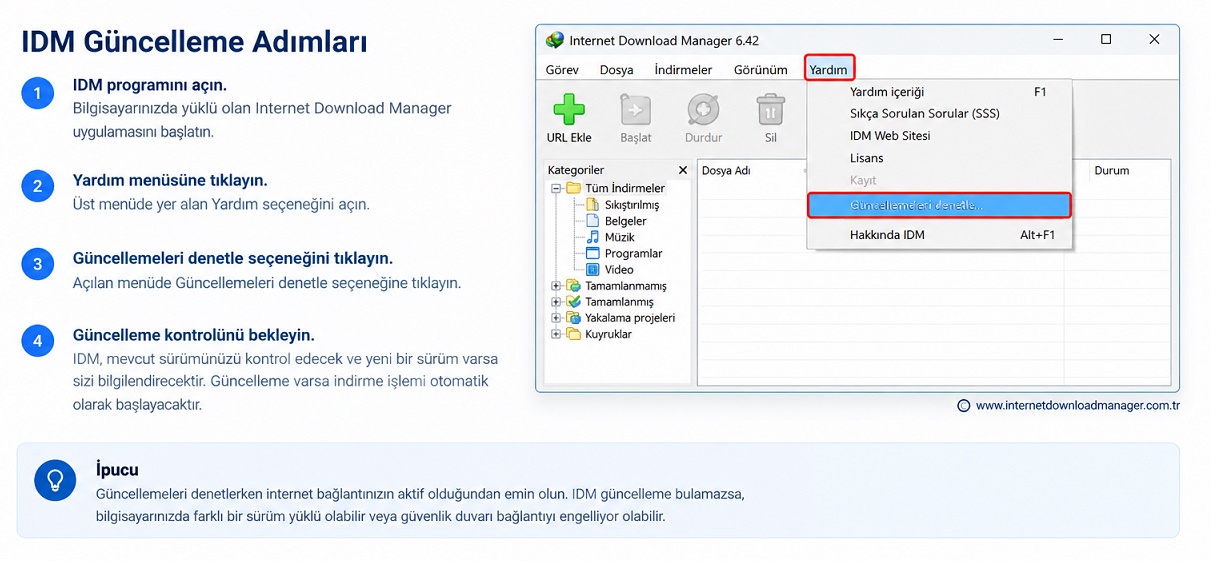
Task: Click 'Güncelleme kontrolünü bekleyin.' step title
Action: coord(194,335)
